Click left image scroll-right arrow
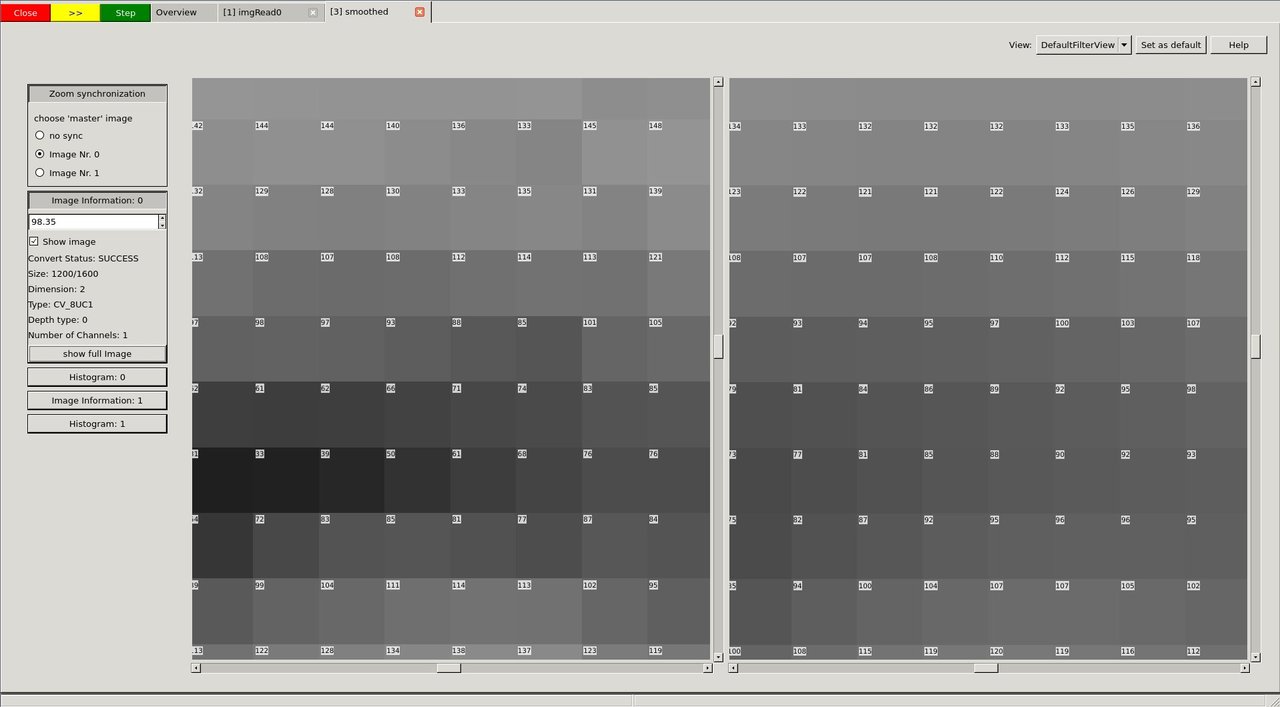The width and height of the screenshot is (1280, 707). pyautogui.click(x=708, y=668)
